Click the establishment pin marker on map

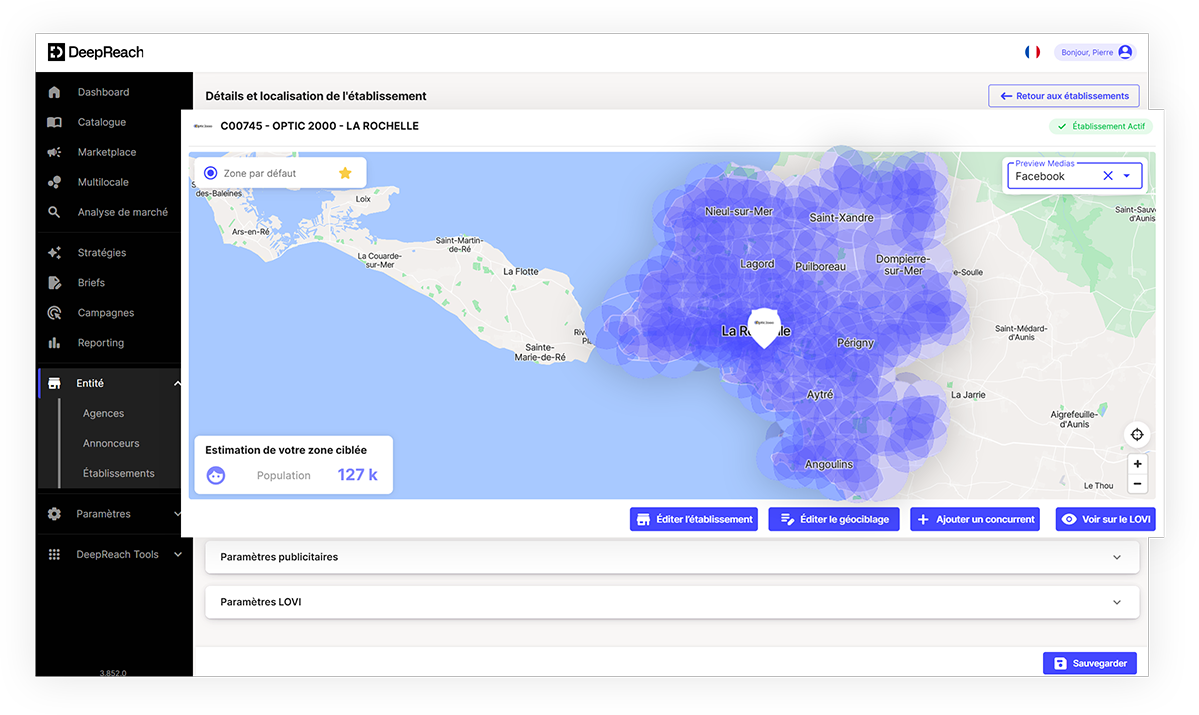click(763, 327)
